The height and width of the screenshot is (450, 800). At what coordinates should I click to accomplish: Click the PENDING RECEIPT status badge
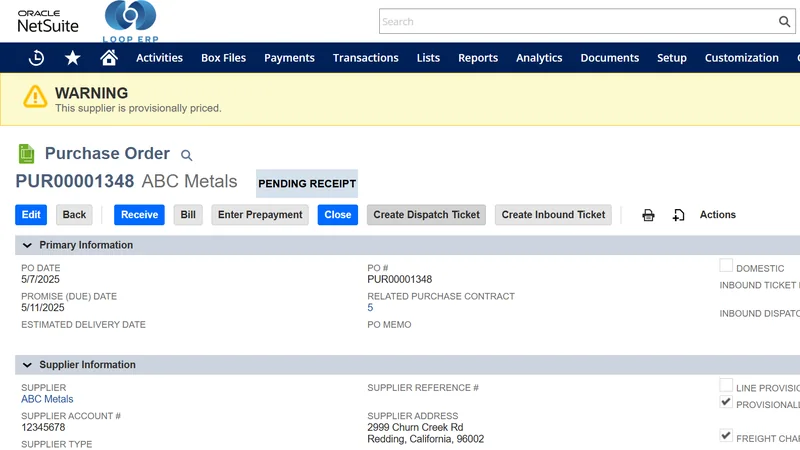tap(307, 184)
